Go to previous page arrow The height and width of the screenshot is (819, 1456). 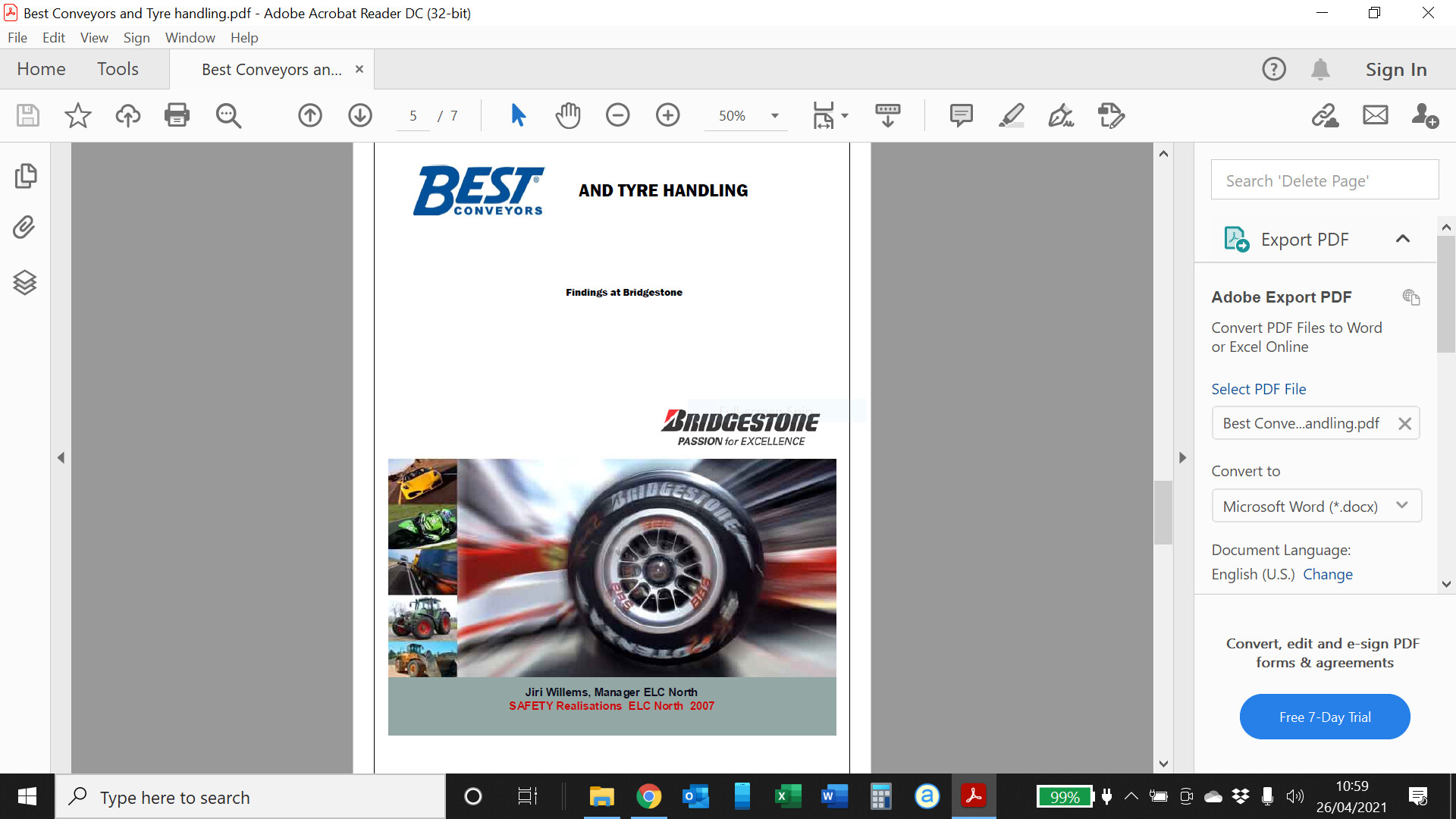click(x=309, y=115)
